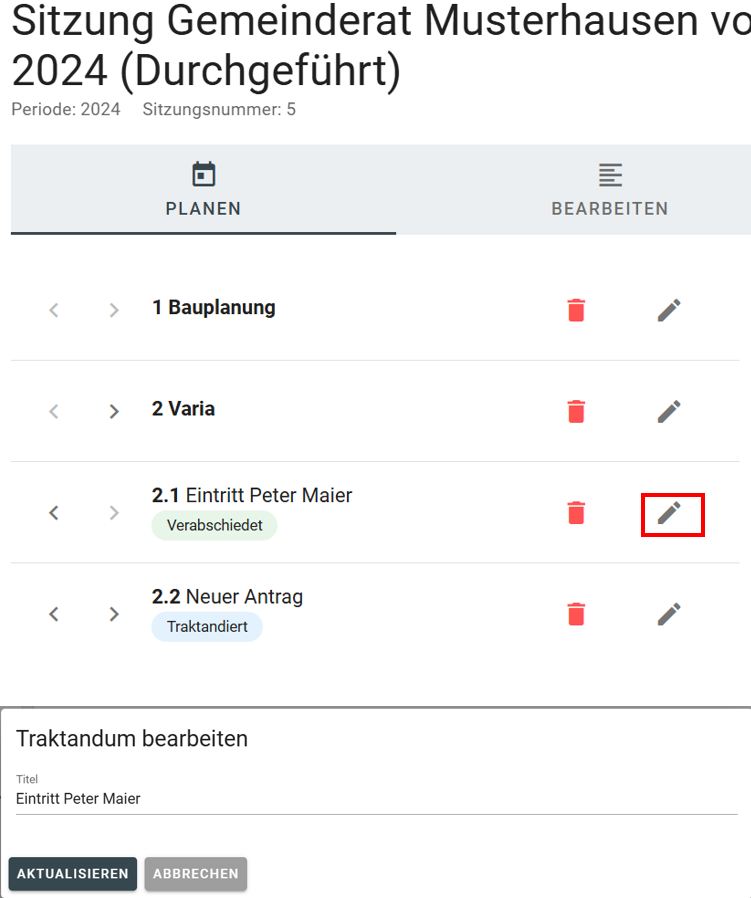The height and width of the screenshot is (898, 751).
Task: Delete the 1 Bauplanung agenda item
Action: point(576,310)
